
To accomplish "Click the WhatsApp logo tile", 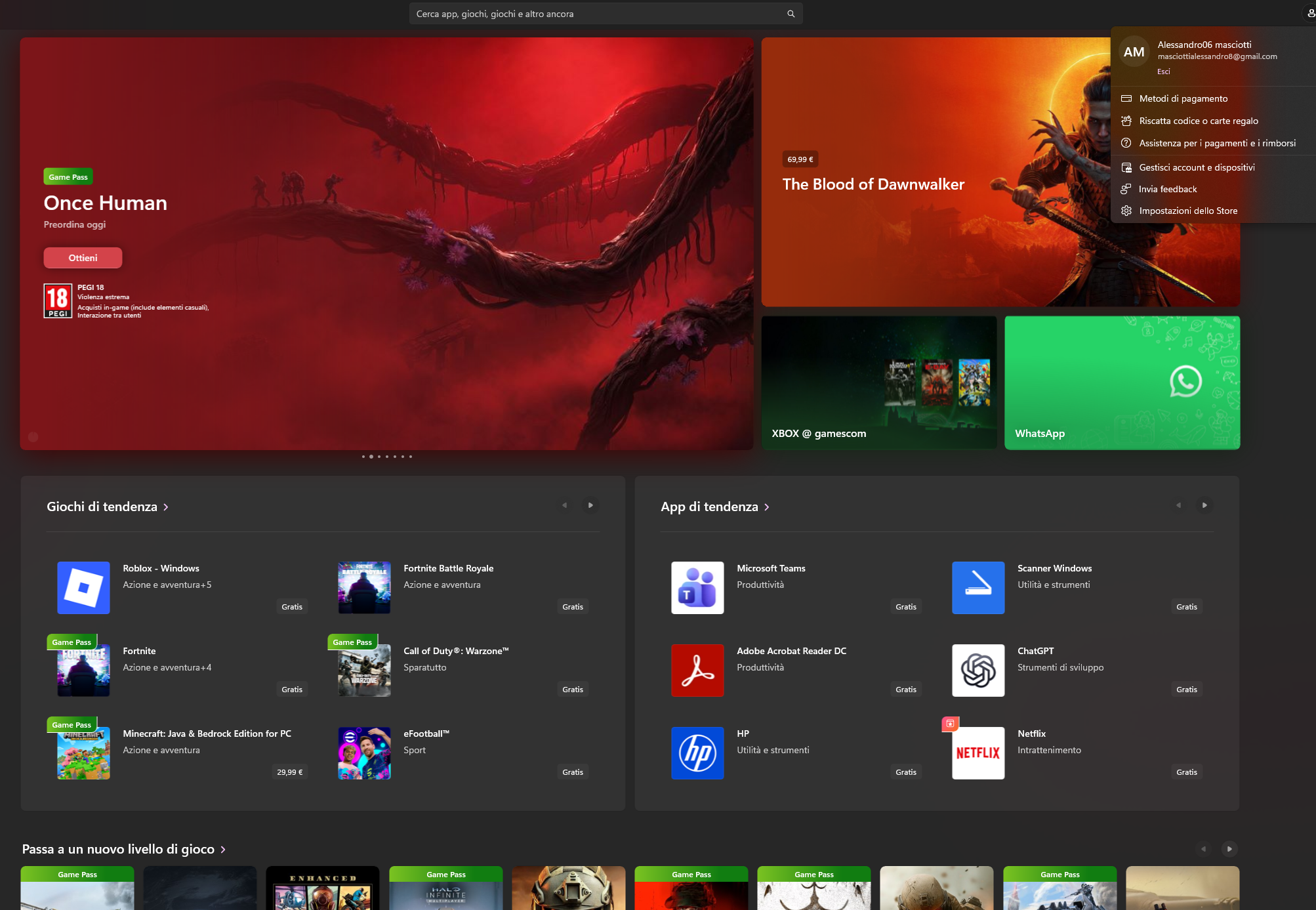I will [1122, 383].
